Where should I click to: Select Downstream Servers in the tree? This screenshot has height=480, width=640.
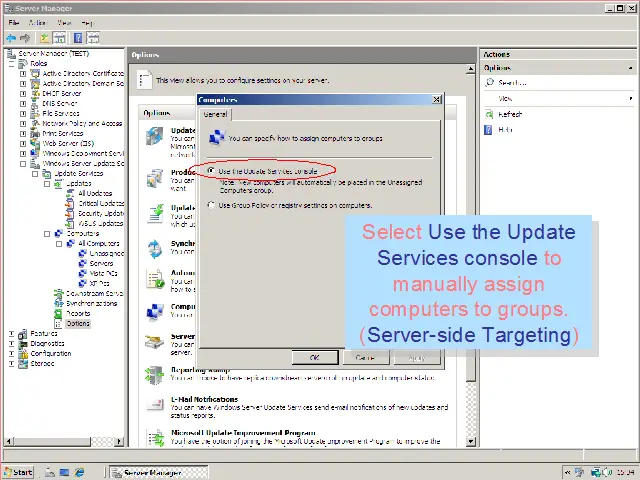point(94,293)
